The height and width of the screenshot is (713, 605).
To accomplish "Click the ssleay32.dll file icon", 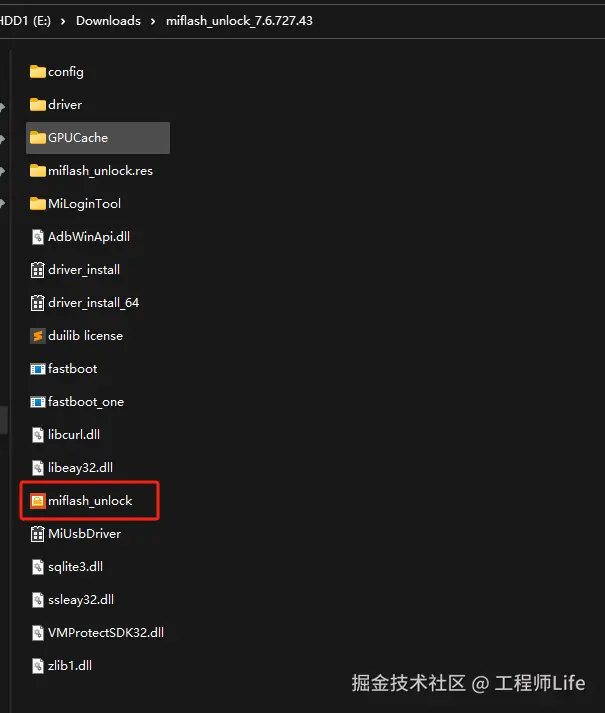I will pyautogui.click(x=38, y=600).
